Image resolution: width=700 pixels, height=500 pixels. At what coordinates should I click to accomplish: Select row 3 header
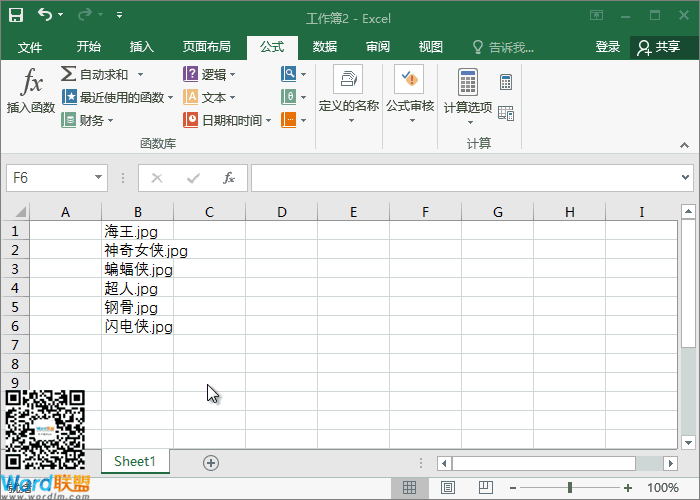[x=15, y=269]
